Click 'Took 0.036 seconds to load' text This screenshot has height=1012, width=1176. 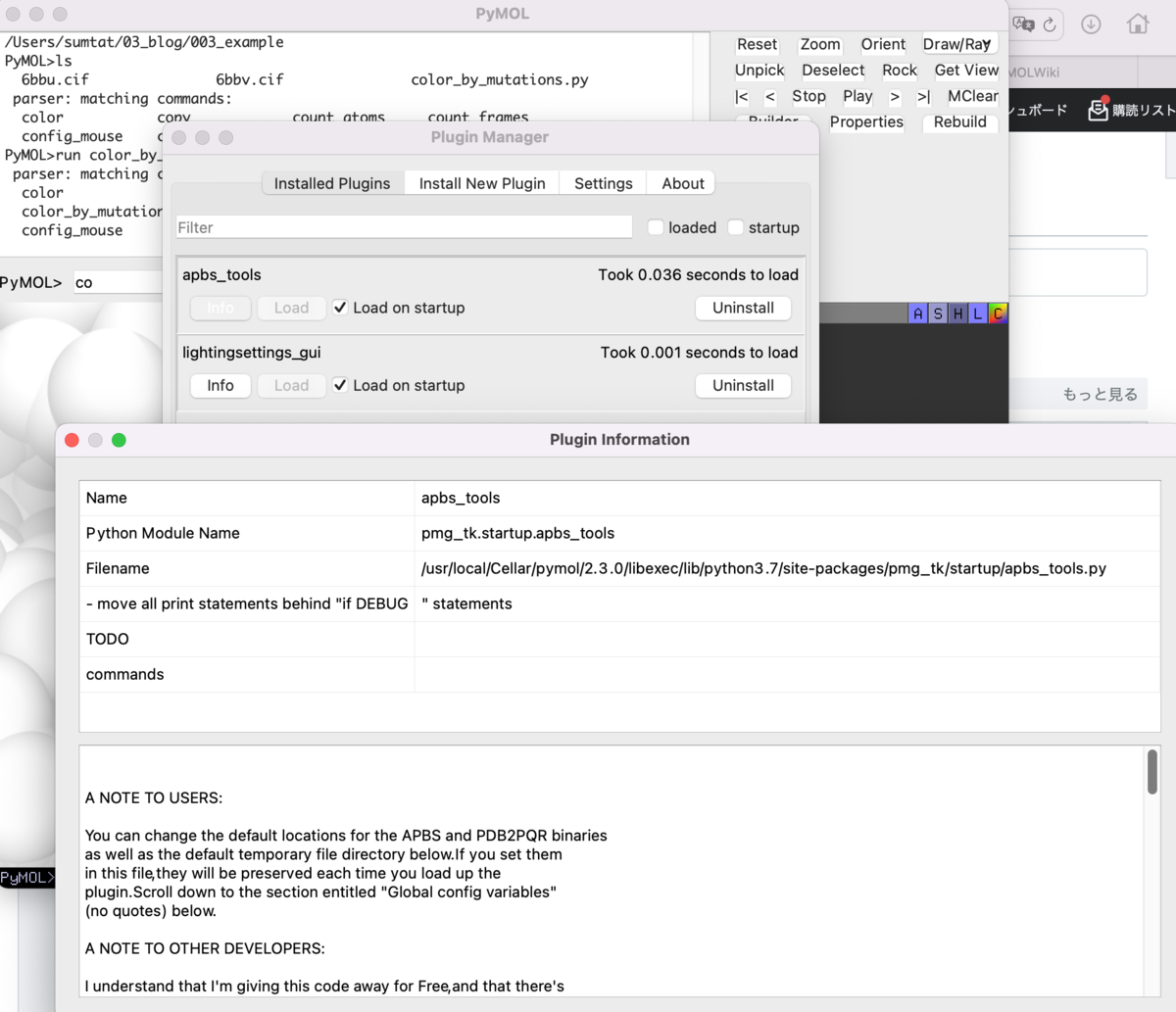coord(698,275)
